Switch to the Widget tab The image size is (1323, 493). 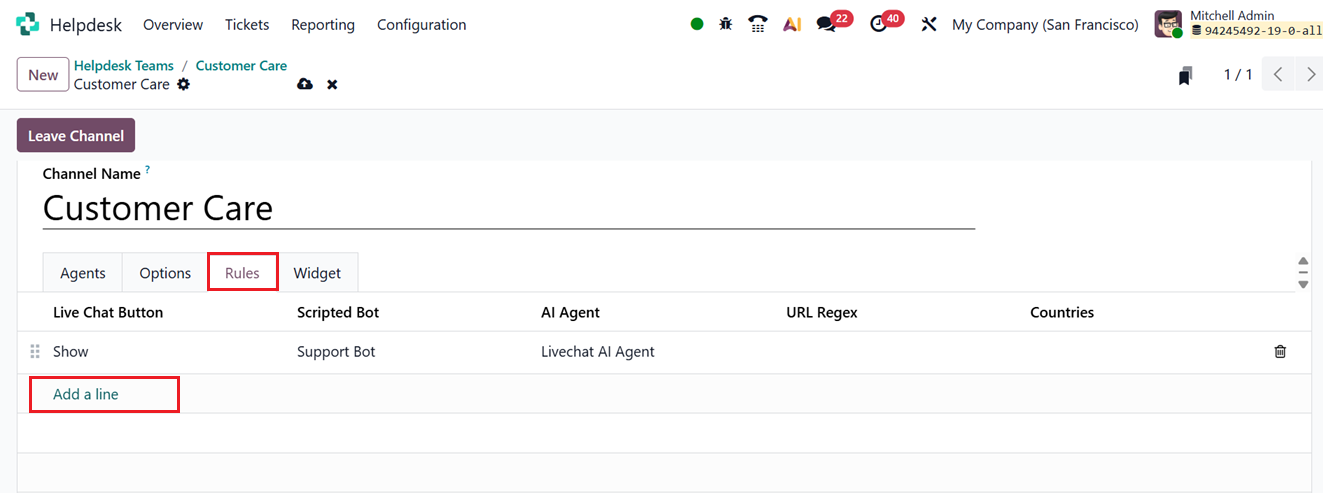coord(317,273)
